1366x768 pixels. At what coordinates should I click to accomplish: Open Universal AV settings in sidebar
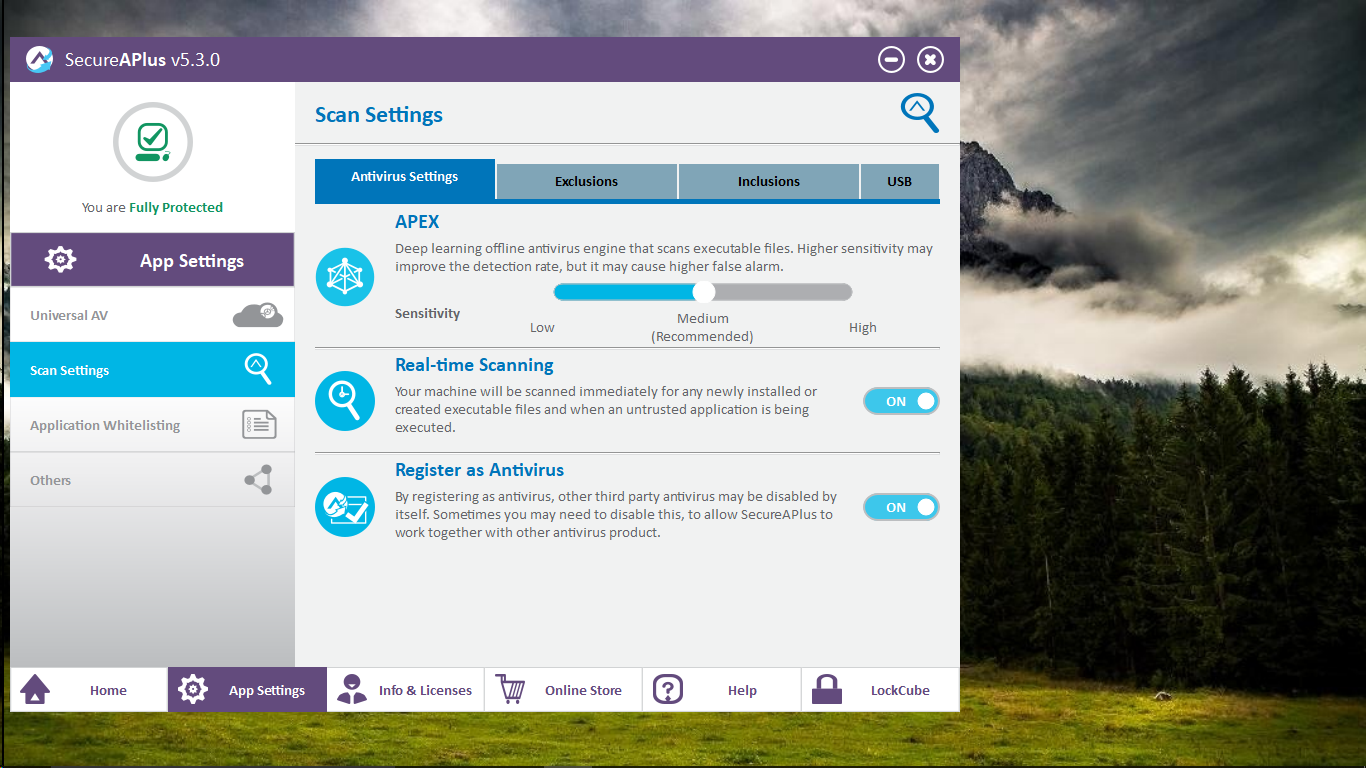[x=152, y=315]
